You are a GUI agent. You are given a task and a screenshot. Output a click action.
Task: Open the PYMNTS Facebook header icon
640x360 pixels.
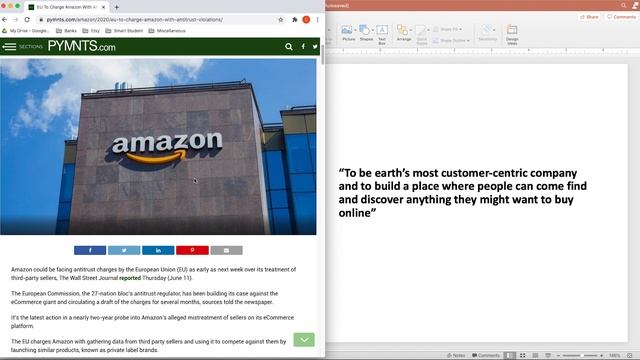pos(303,47)
